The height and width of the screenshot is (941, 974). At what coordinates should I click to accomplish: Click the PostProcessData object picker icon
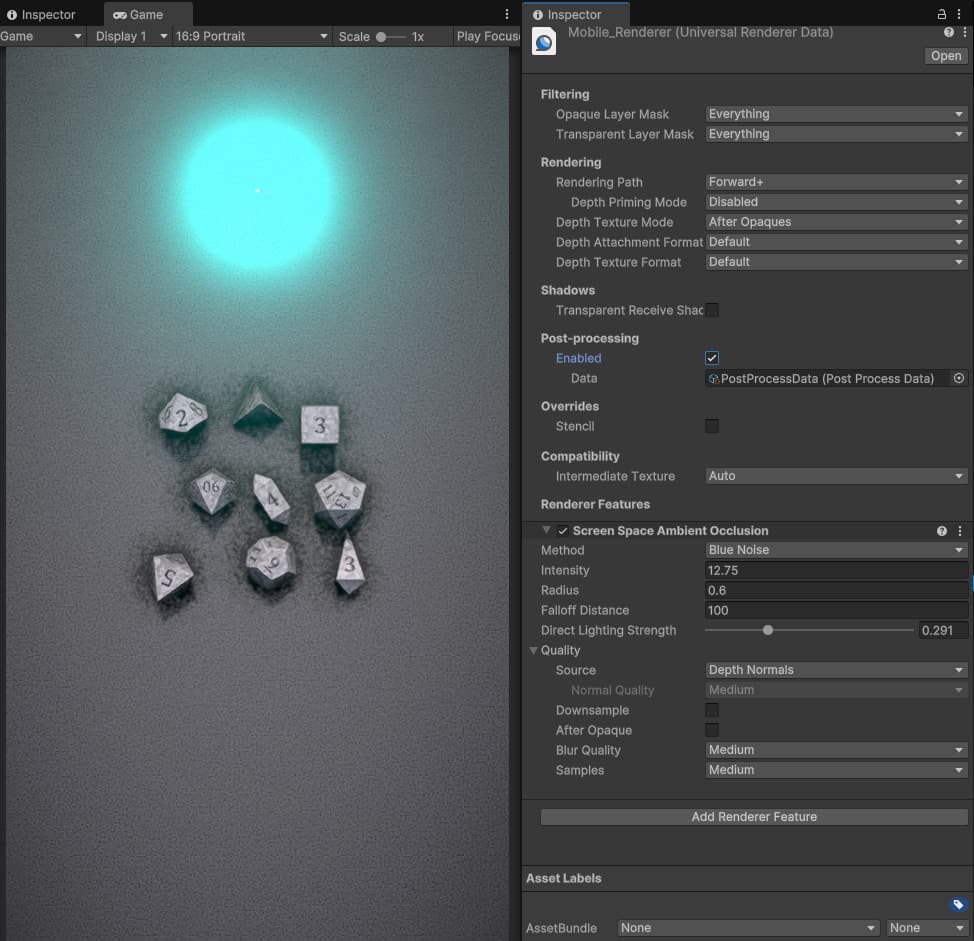point(958,378)
